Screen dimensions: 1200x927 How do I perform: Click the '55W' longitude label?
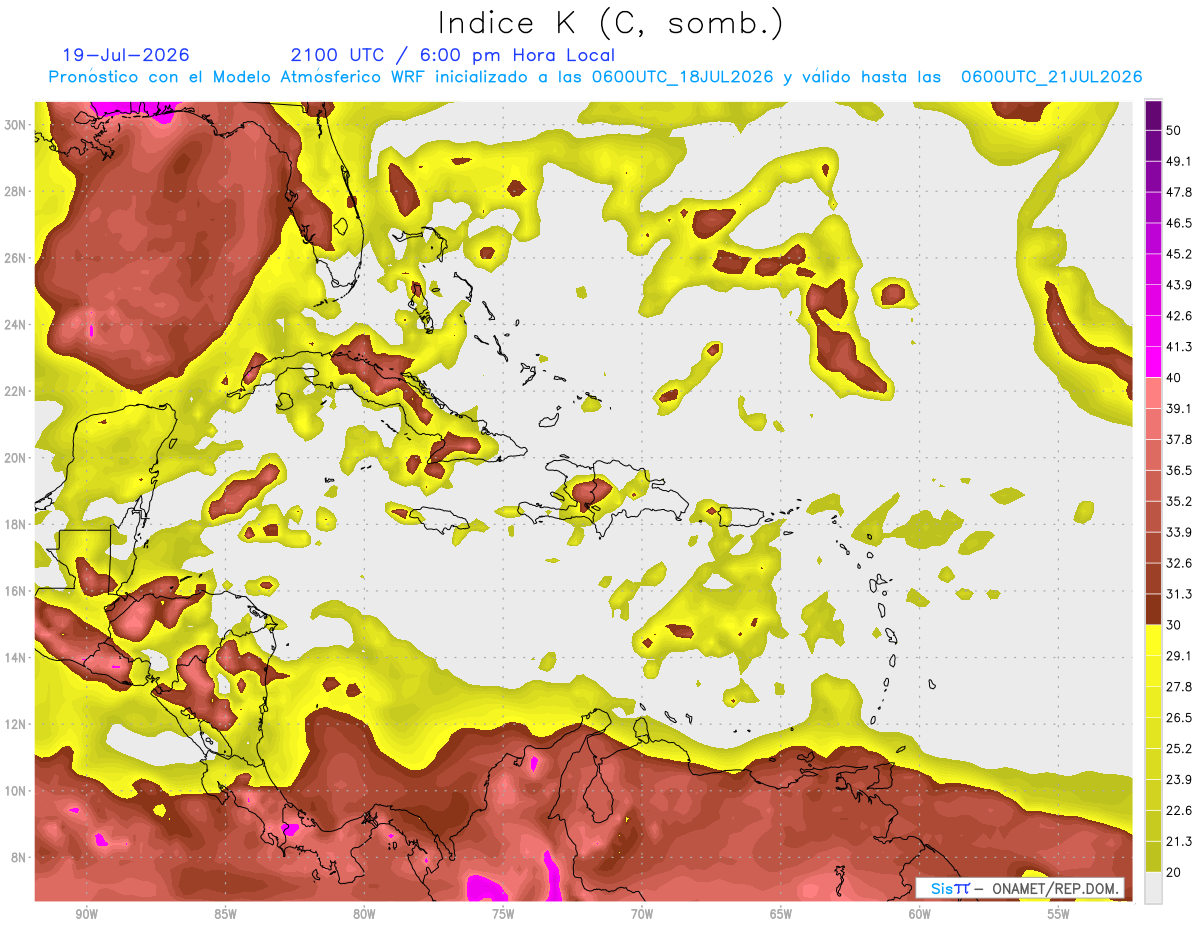coord(1059,914)
